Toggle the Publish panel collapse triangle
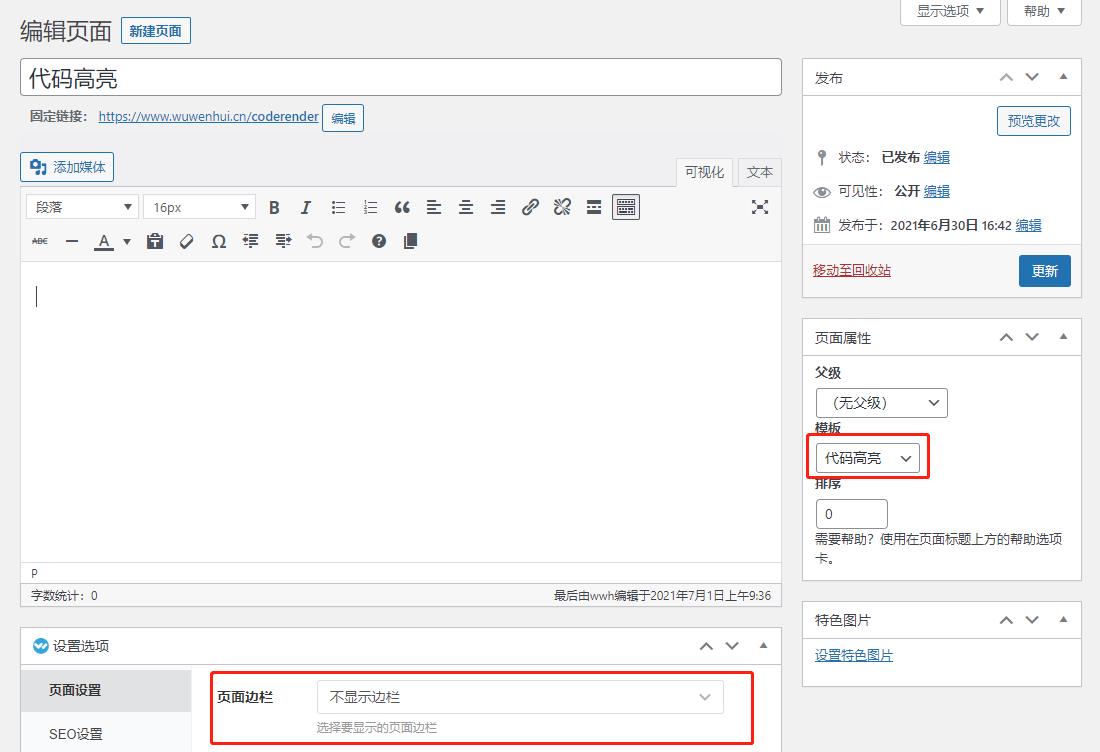This screenshot has height=752, width=1100. pos(1063,77)
